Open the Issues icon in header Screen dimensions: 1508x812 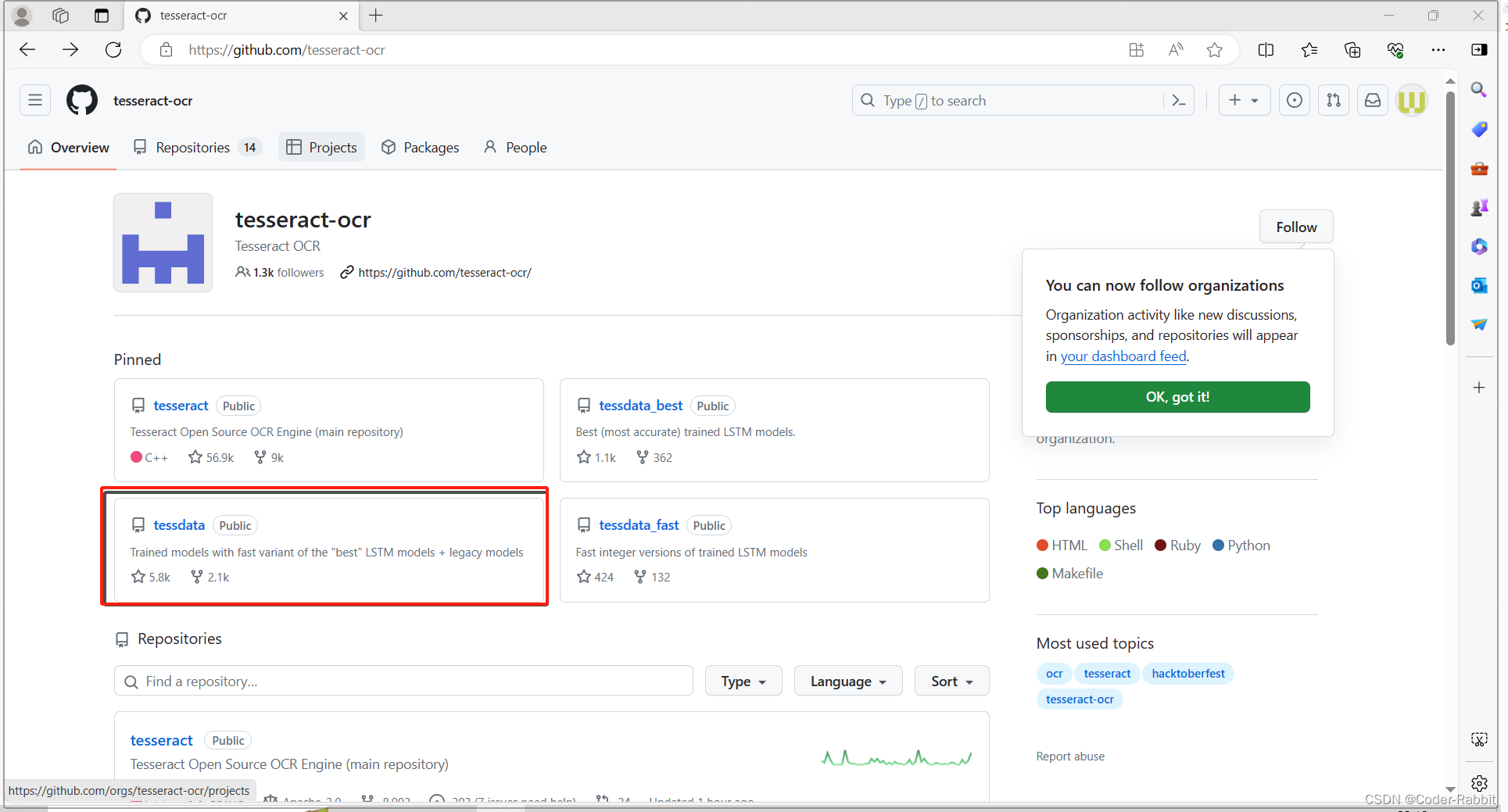click(x=1295, y=100)
